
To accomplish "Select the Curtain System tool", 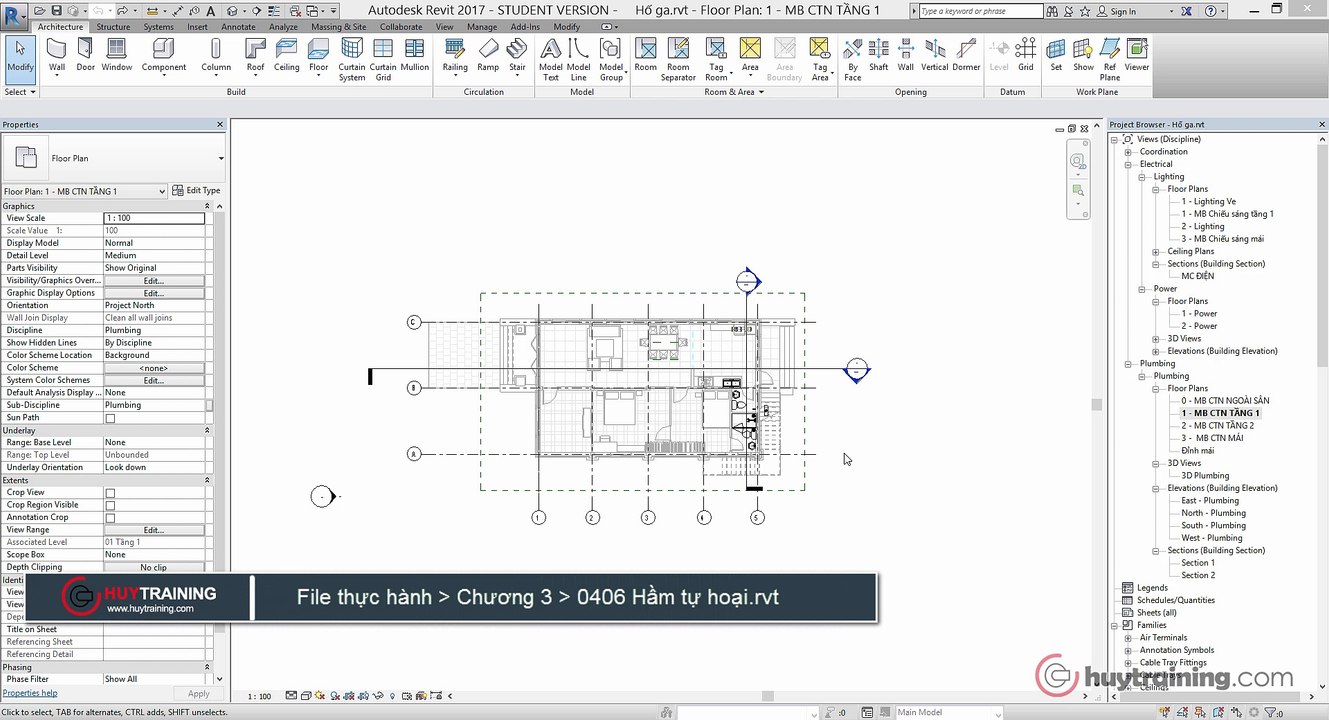I will [x=352, y=60].
